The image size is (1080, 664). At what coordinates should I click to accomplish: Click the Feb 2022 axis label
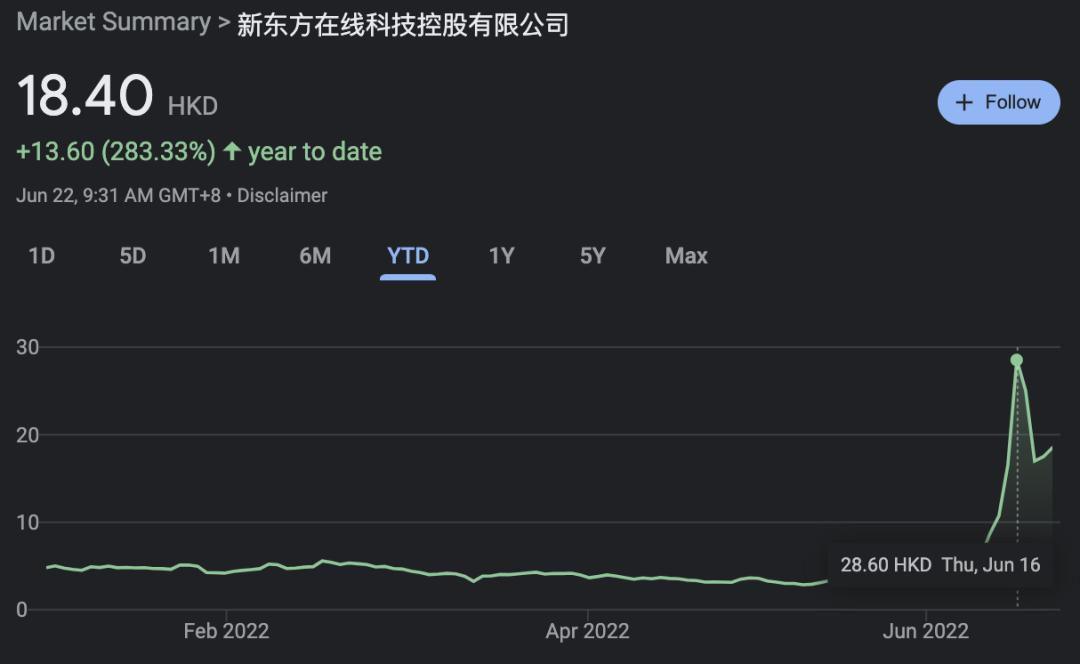tap(226, 631)
